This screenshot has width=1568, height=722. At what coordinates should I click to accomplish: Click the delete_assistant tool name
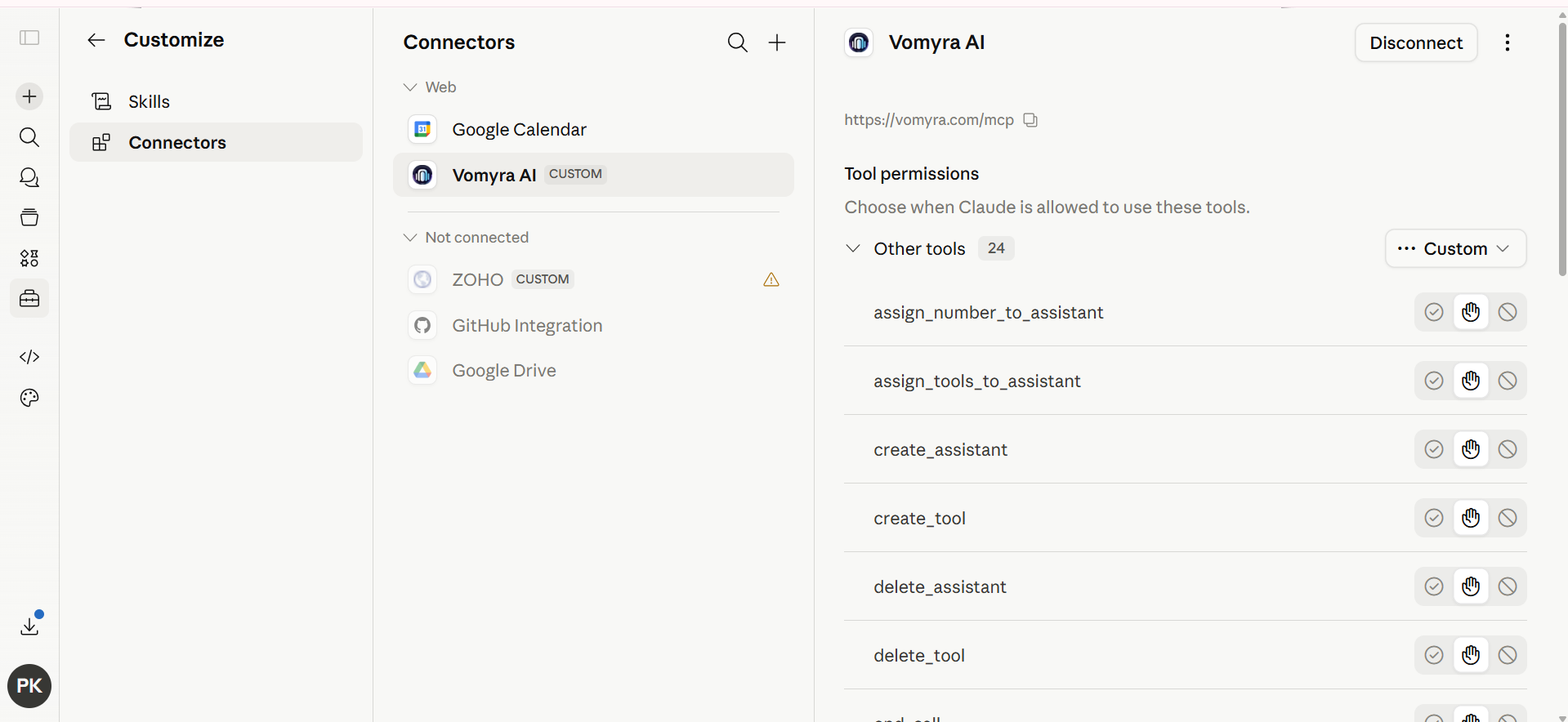point(940,587)
